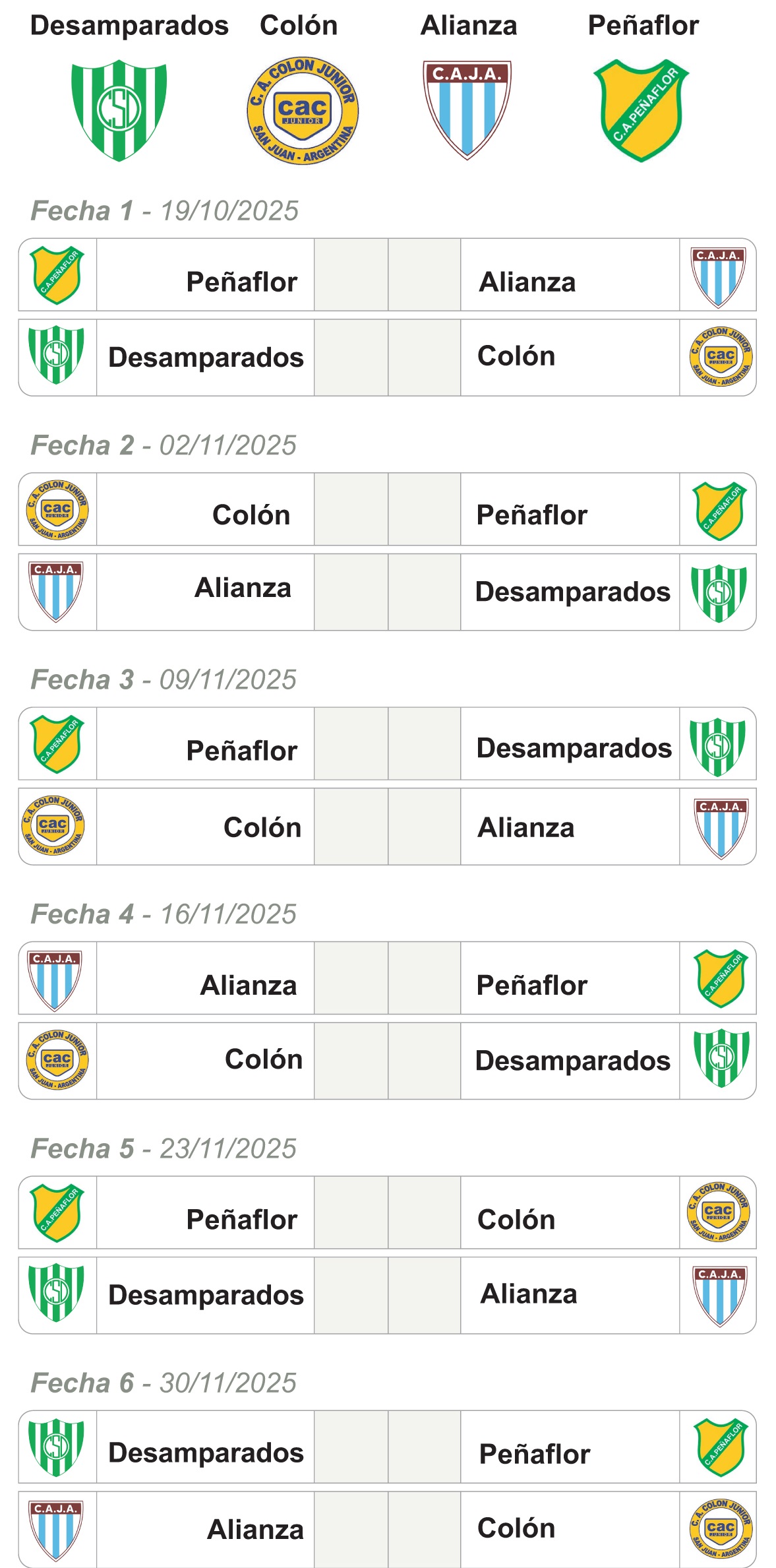Screen dimensions: 776x1568
Task: Click the large Peñaflor crest in the header
Action: pos(641,110)
